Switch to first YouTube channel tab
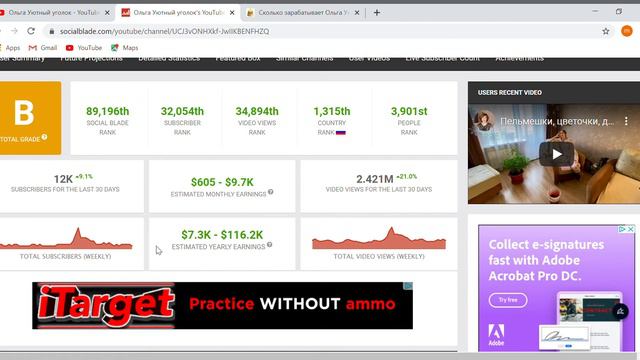640x360 pixels. tap(53, 13)
